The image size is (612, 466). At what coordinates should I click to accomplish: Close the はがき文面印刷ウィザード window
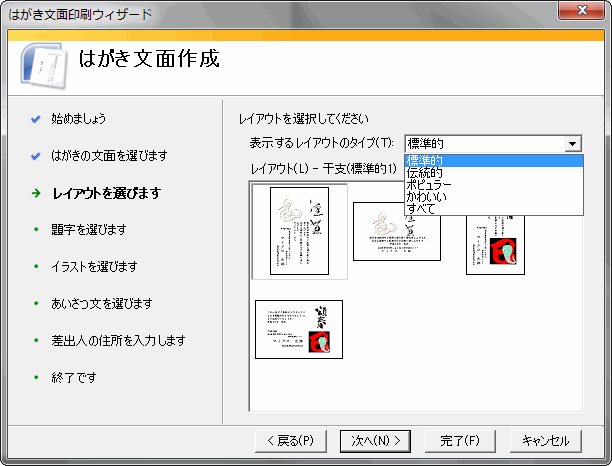(582, 10)
